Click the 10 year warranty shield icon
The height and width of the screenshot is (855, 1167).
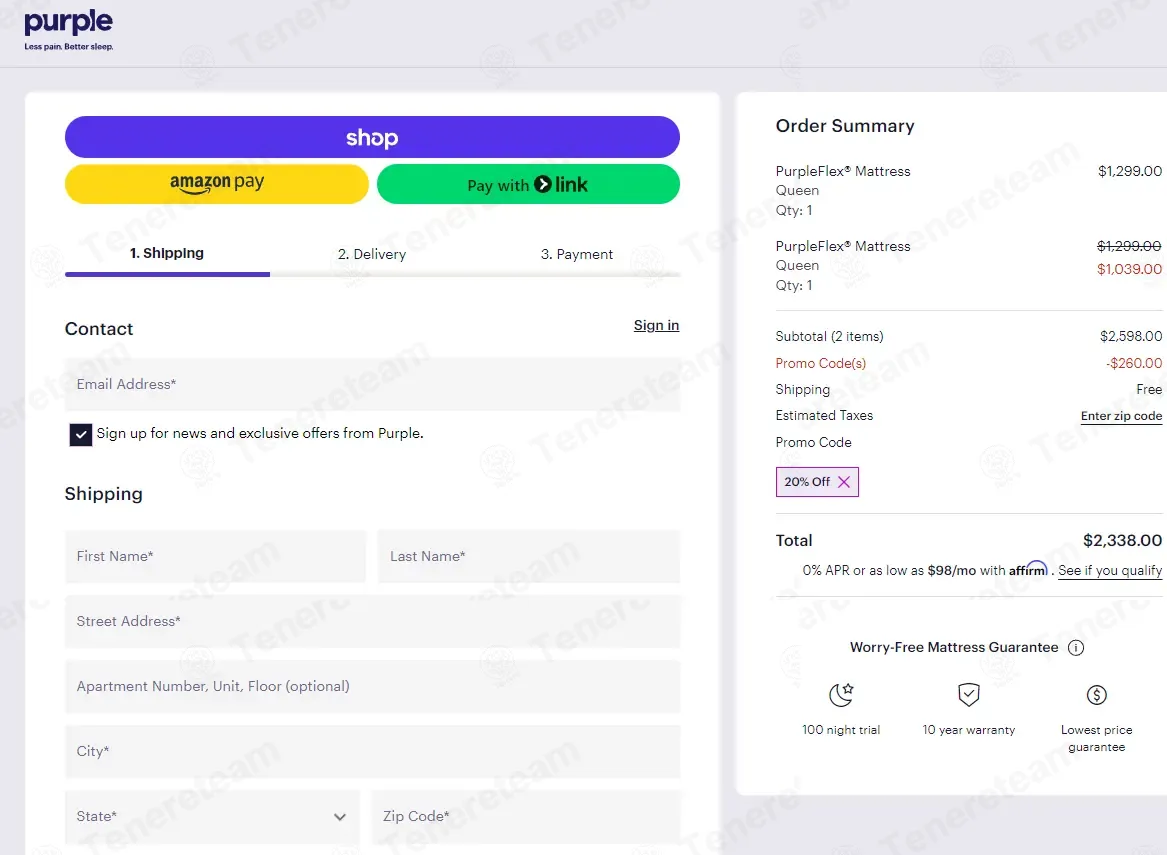968,694
